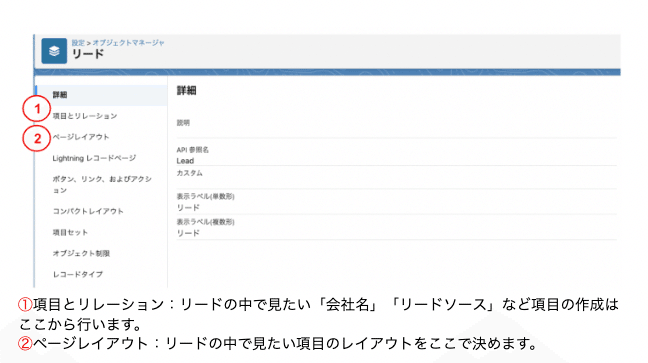Open レコードタイプ sidebar item
648x363 pixels.
click(78, 274)
